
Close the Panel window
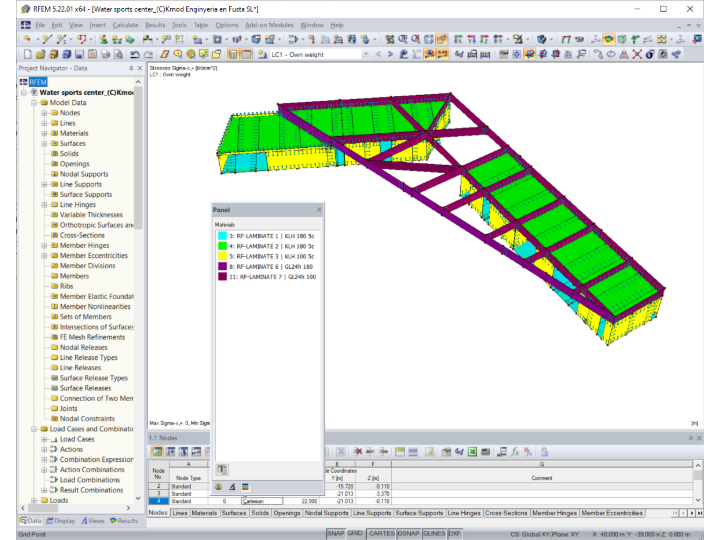319,210
